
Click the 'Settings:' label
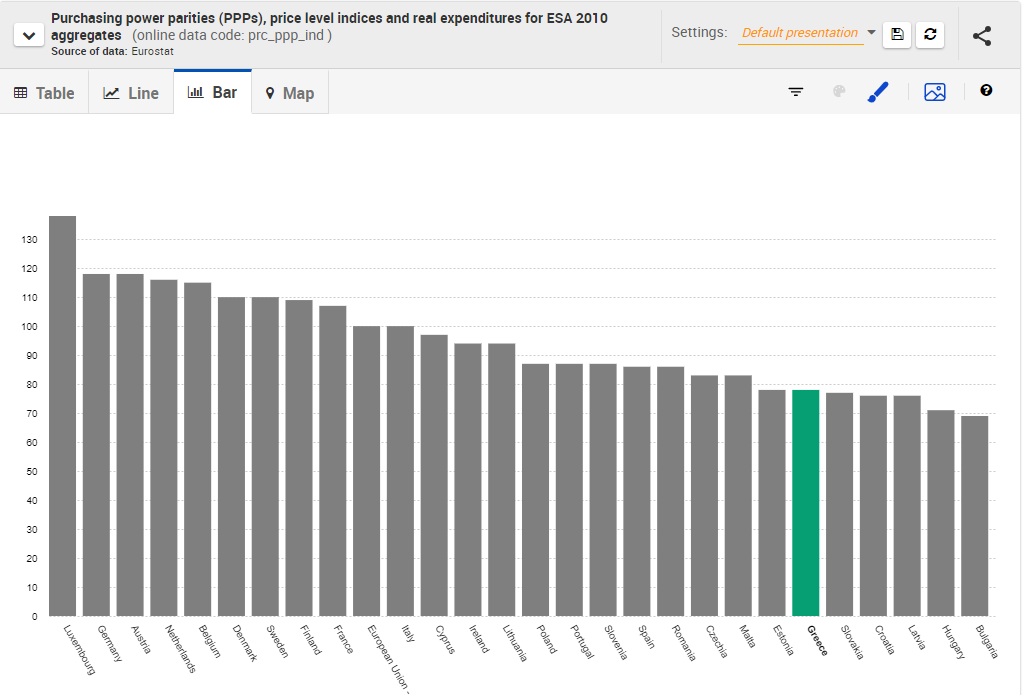pyautogui.click(x=699, y=32)
